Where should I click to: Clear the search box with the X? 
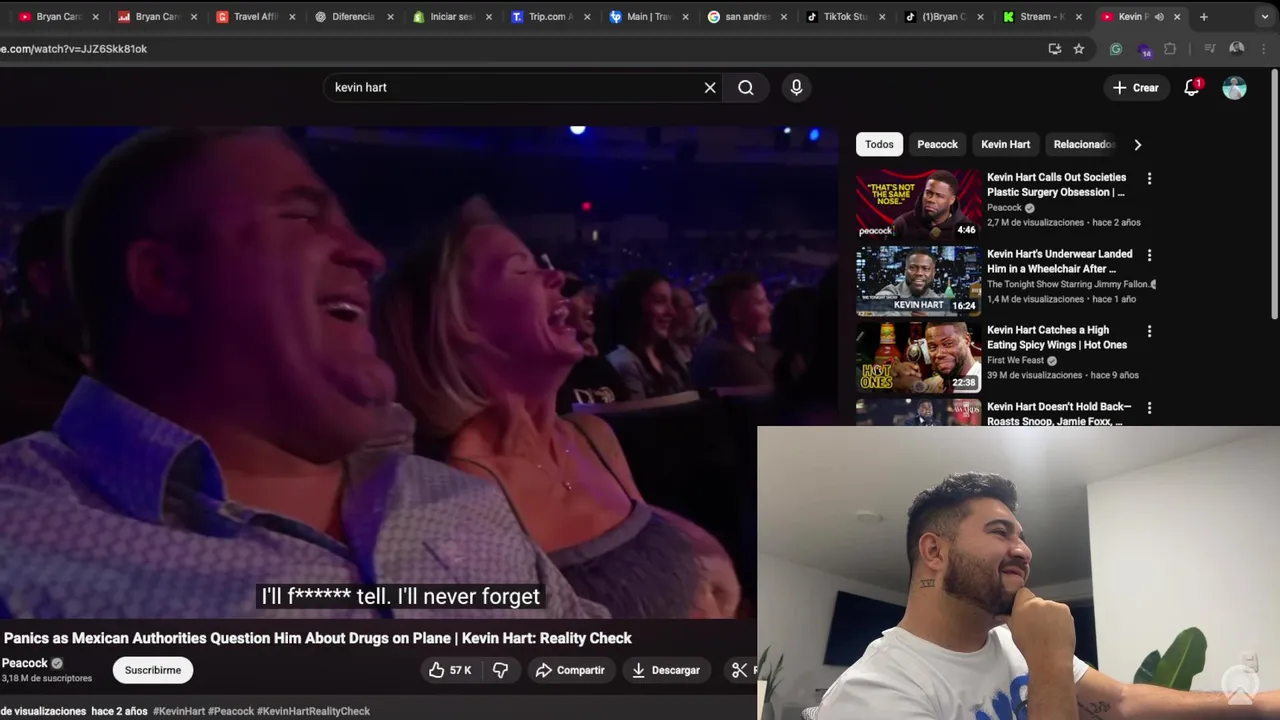tap(710, 88)
